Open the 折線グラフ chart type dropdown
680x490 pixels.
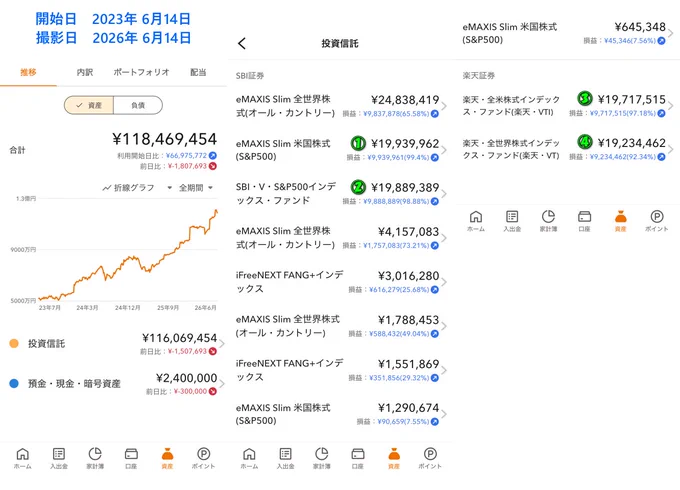point(137,188)
